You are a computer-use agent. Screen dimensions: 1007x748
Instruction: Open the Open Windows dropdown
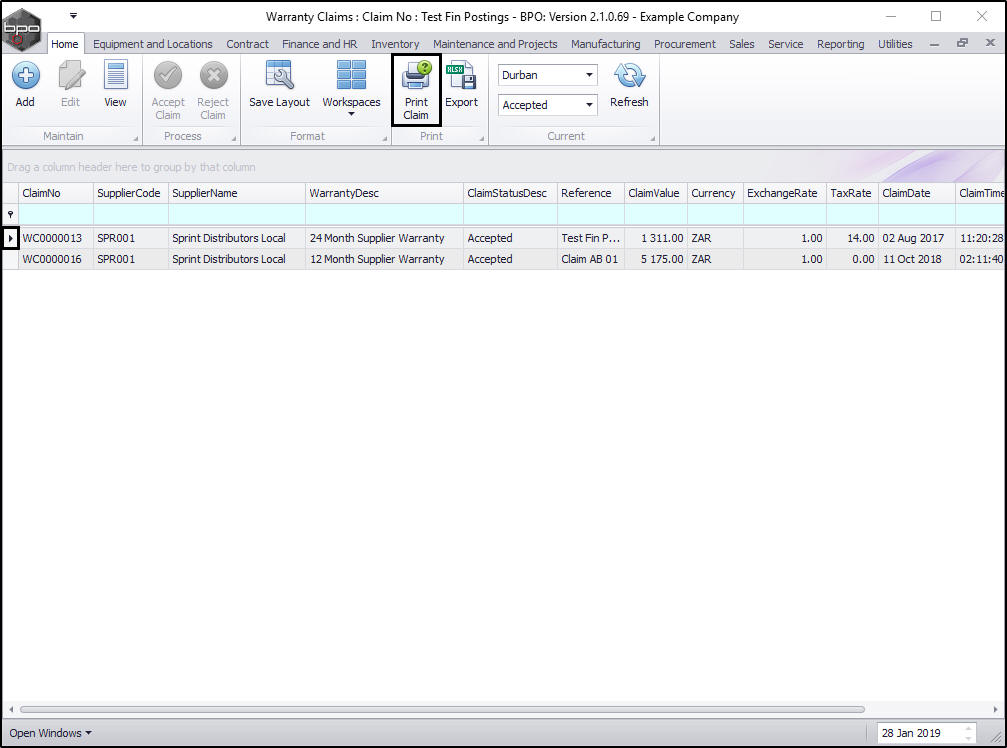(50, 733)
